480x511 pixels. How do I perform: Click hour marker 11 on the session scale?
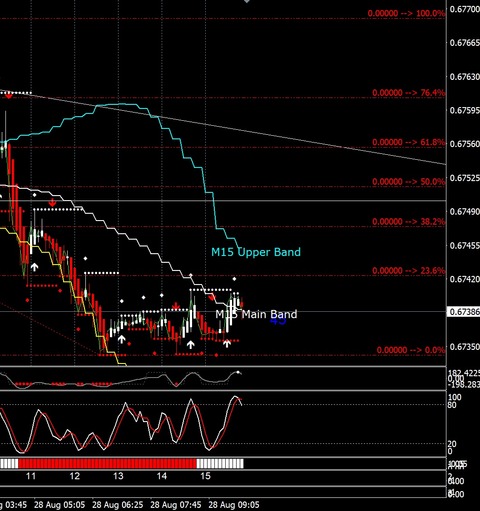click(31, 476)
